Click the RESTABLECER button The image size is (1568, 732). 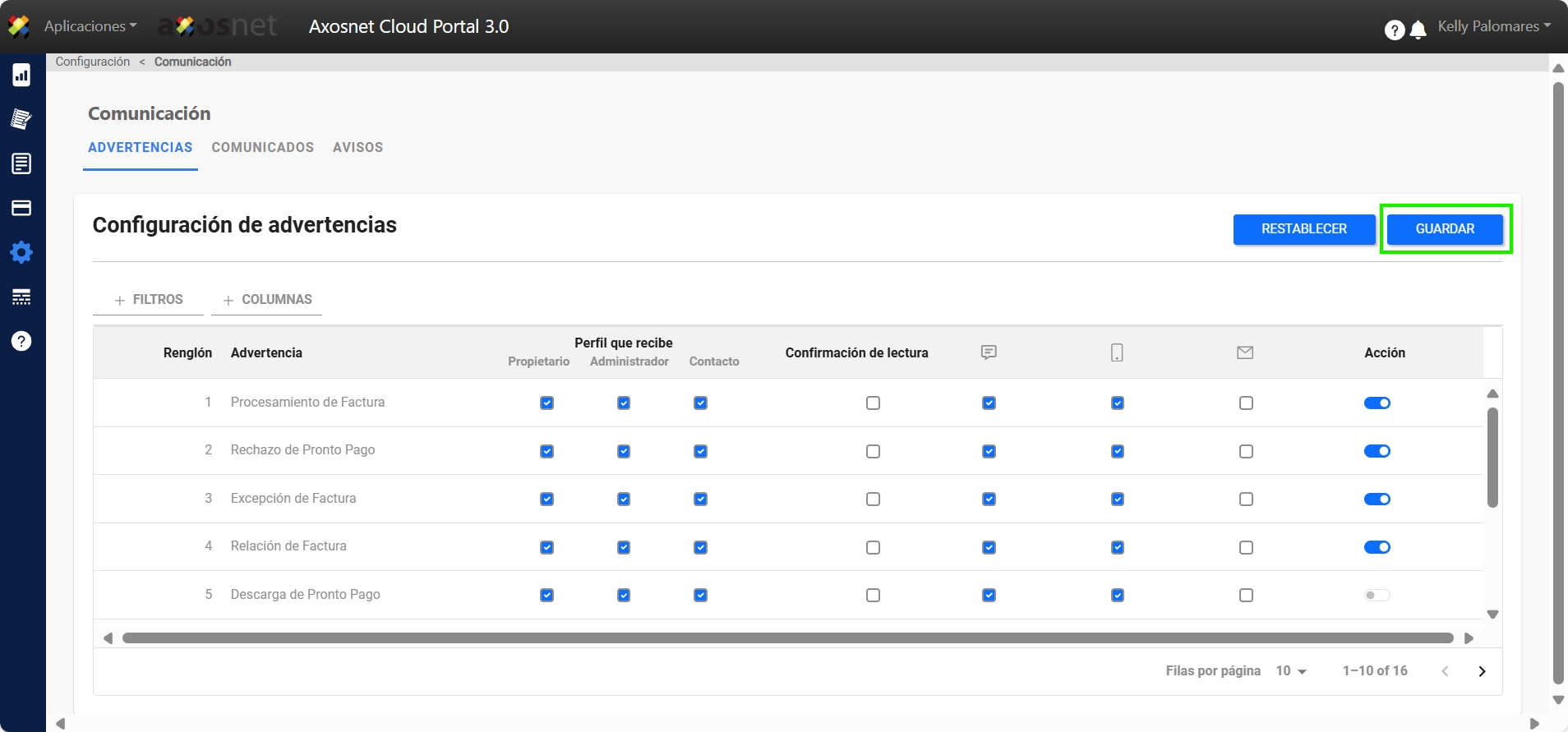click(x=1303, y=229)
